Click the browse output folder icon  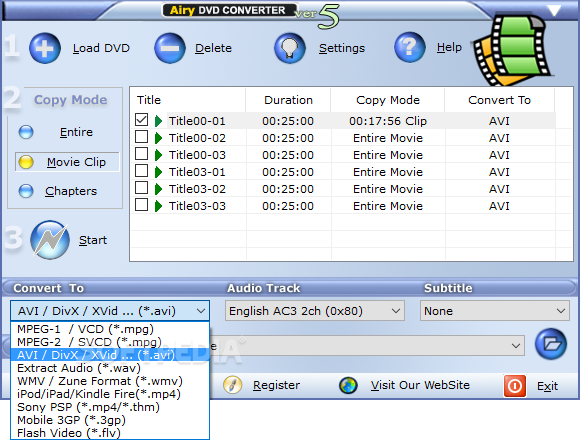[x=551, y=344]
